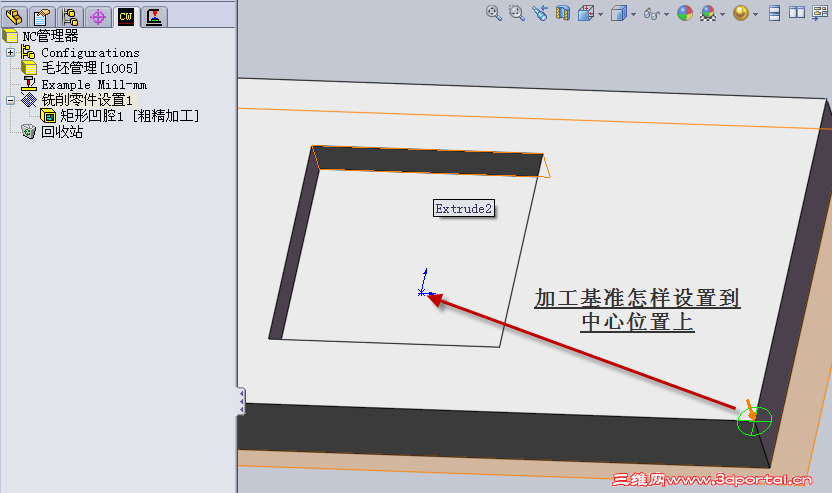
Task: Activate the Zoom to Area tool
Action: 516,13
